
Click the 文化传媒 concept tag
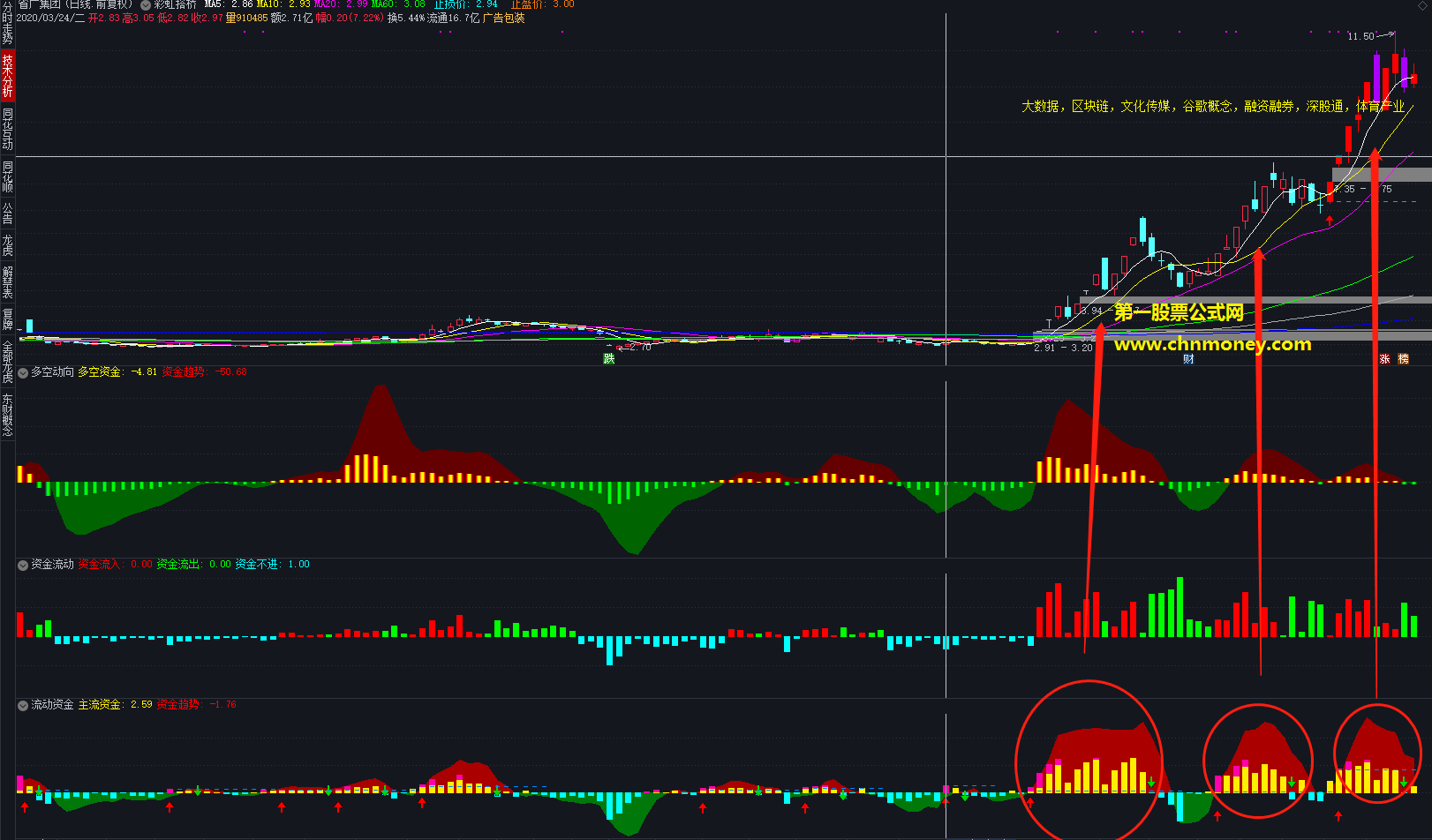[x=1146, y=106]
